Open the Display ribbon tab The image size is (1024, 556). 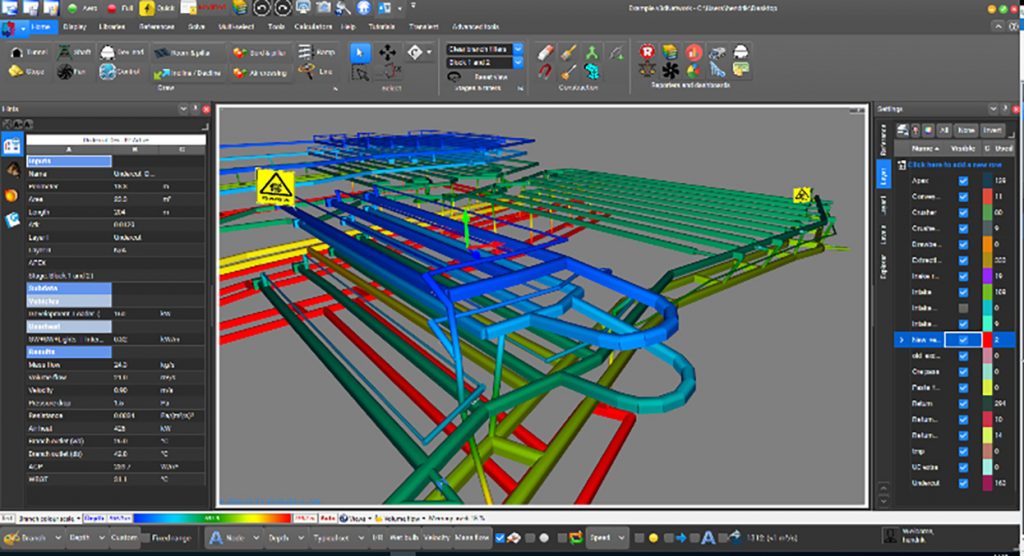(74, 28)
